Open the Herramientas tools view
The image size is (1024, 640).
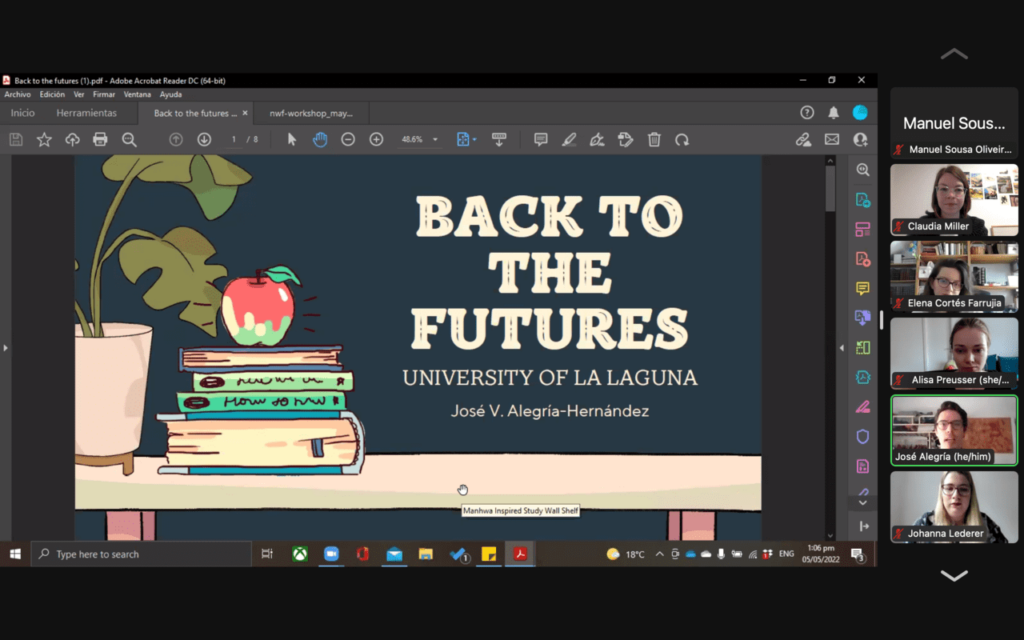[86, 113]
